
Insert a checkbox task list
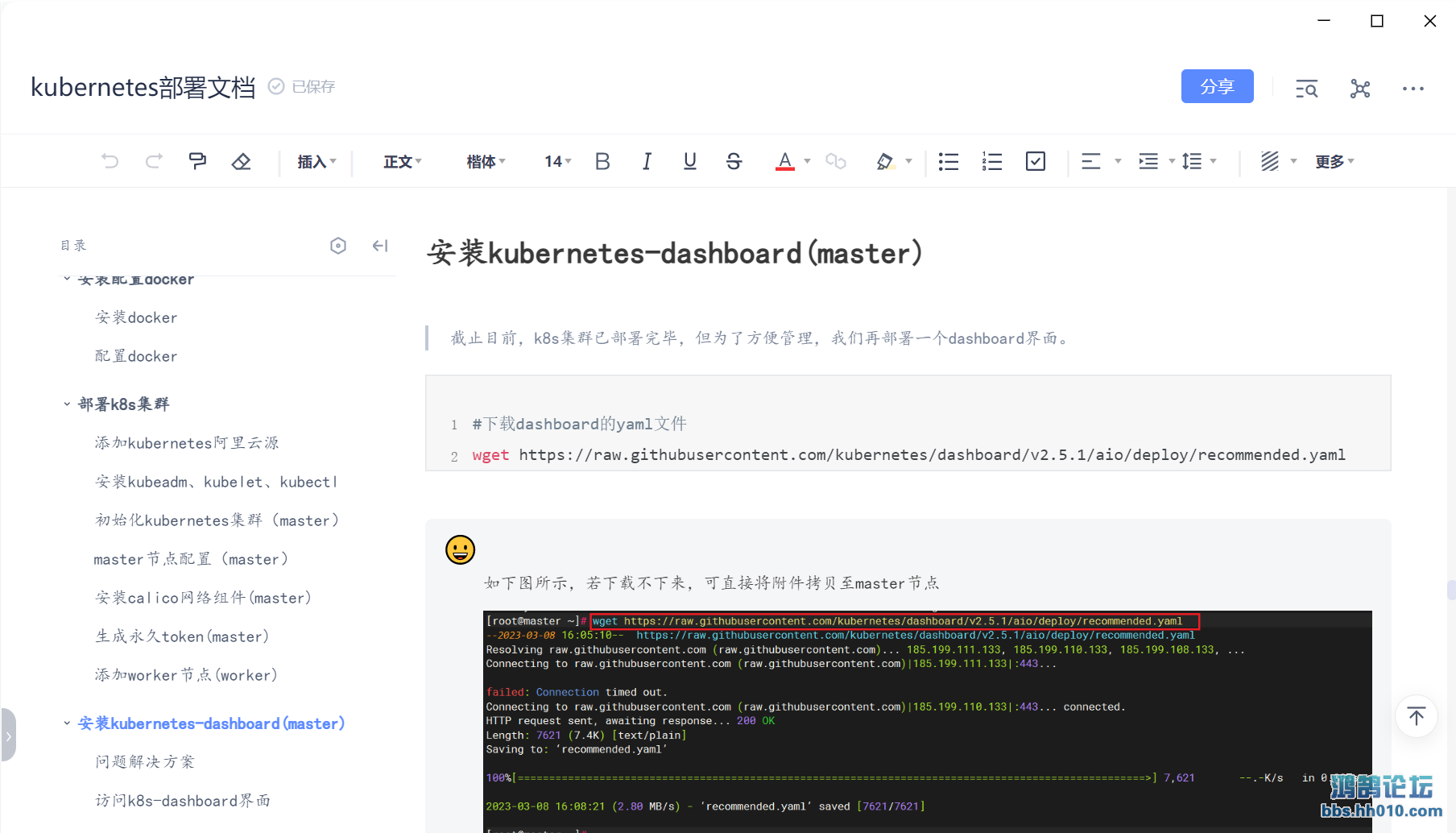pyautogui.click(x=1036, y=161)
